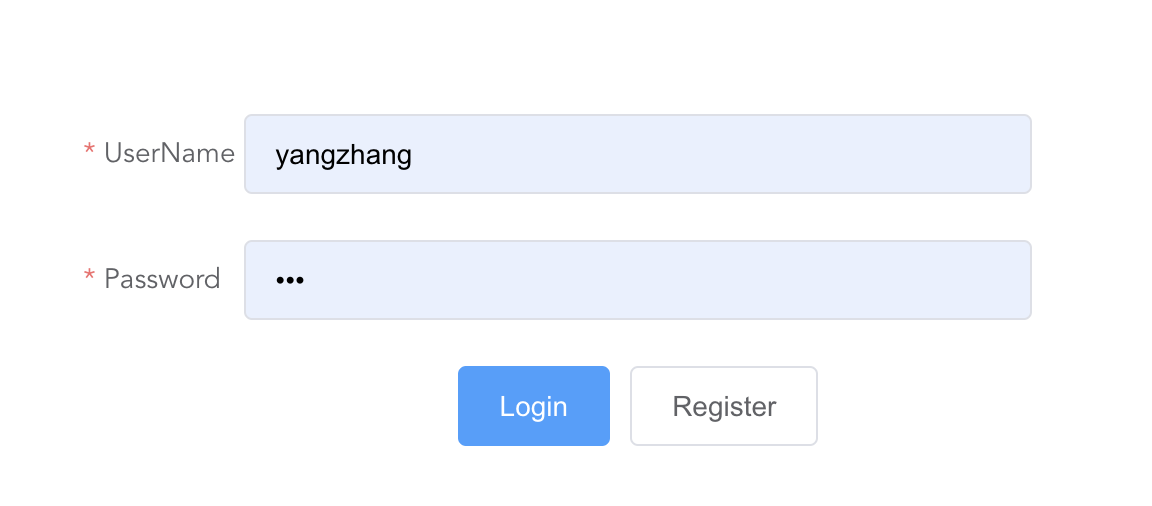Click the "yangzhang" text in the username box
1152x506 pixels.
343,155
